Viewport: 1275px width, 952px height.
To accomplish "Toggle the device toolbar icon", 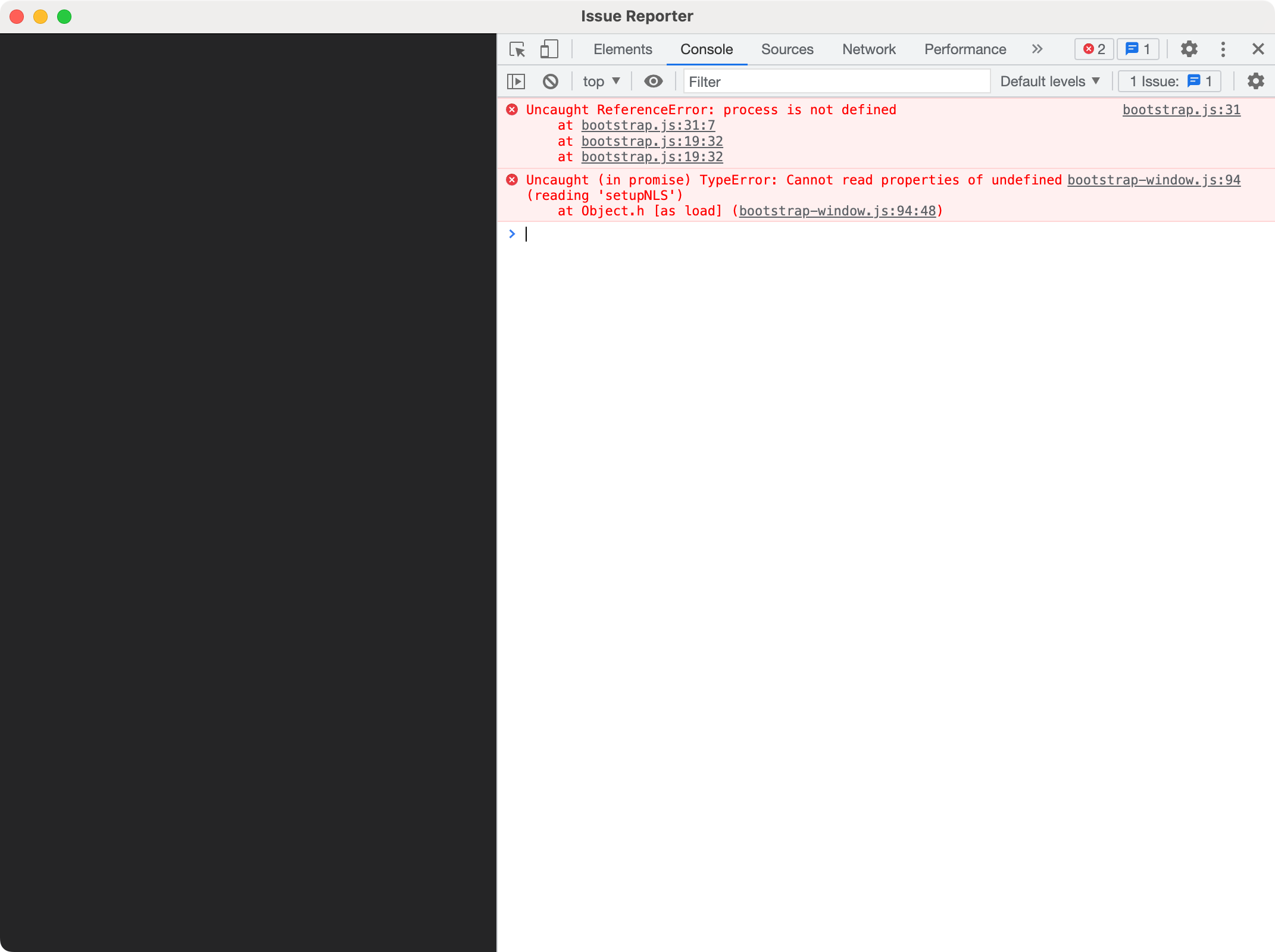I will (x=549, y=49).
